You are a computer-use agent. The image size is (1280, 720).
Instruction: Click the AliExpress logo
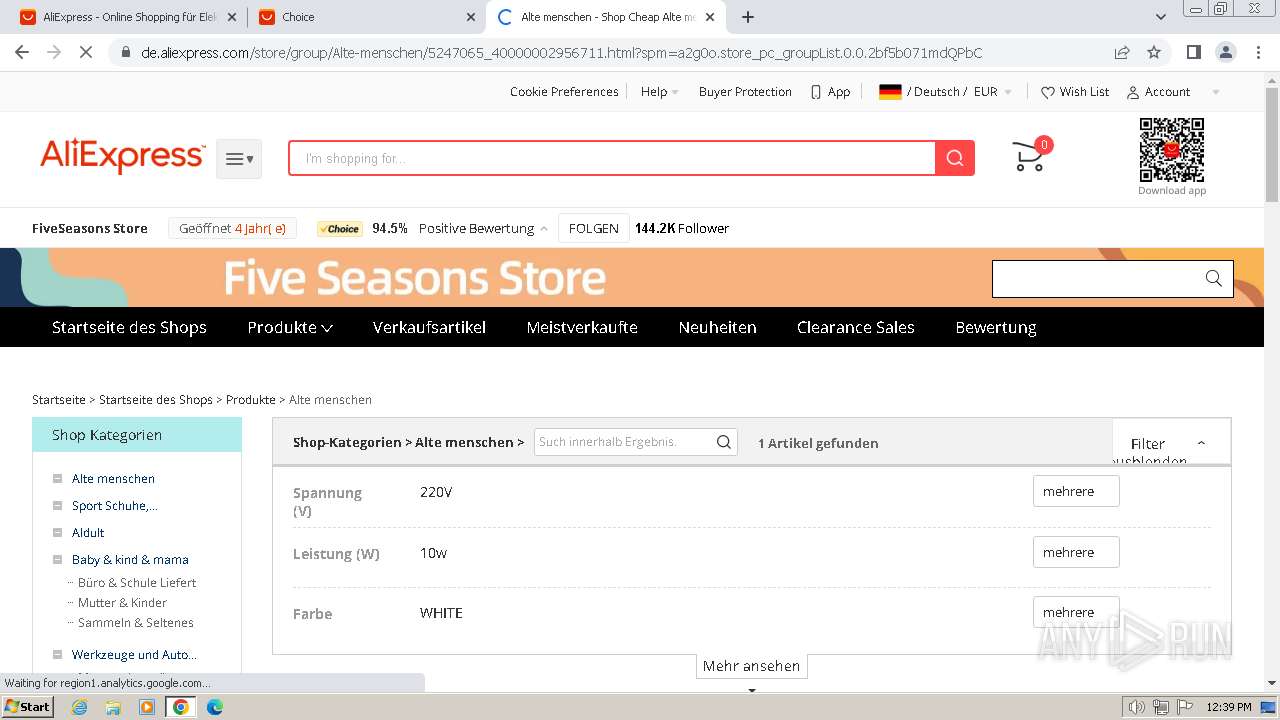pyautogui.click(x=122, y=157)
